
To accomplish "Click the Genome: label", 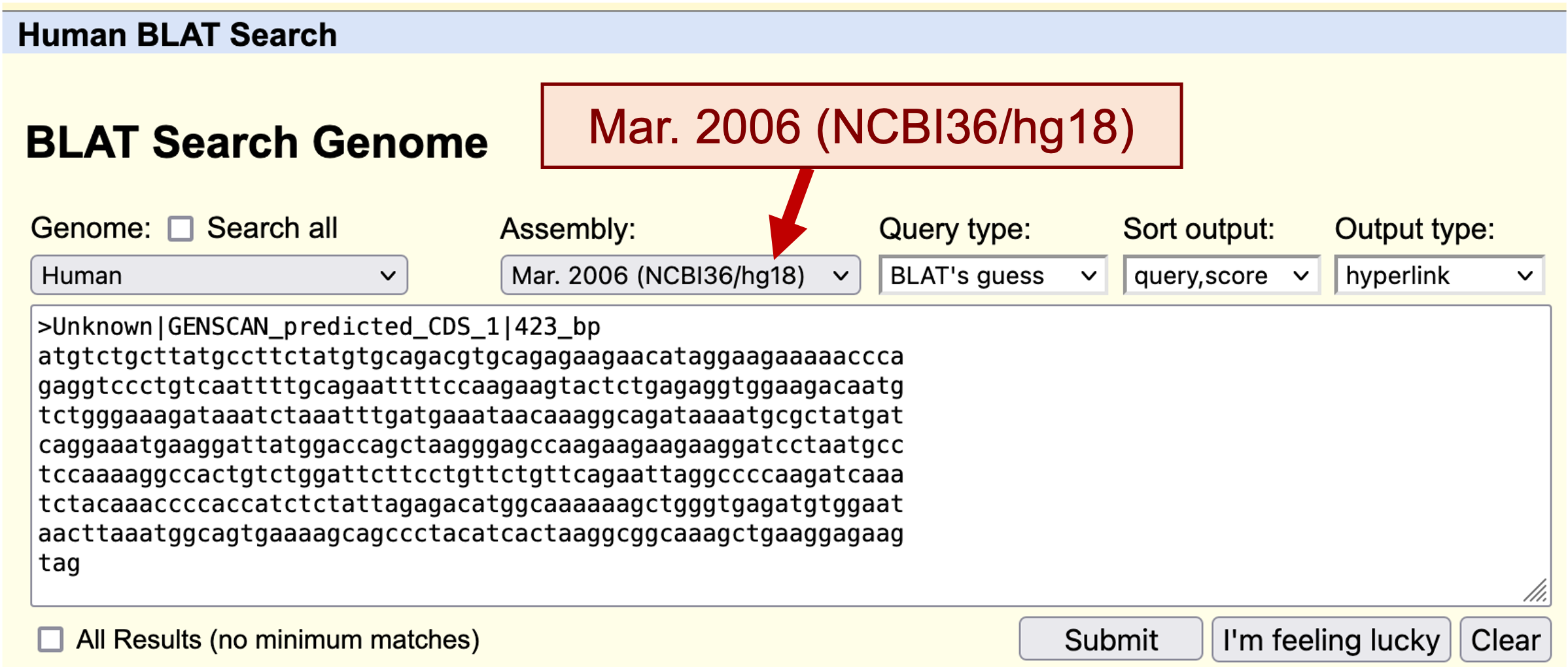I will [91, 228].
